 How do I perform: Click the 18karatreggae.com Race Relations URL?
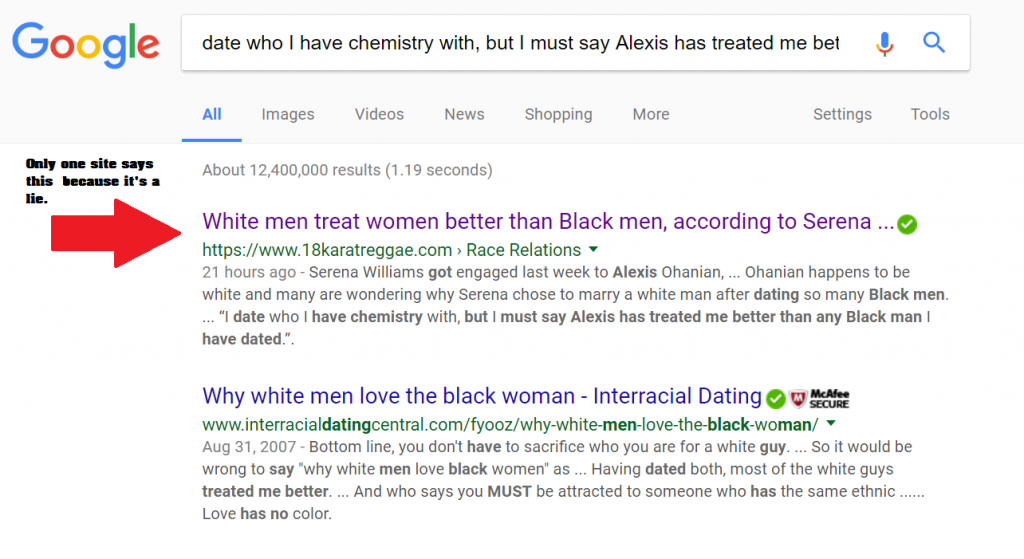tap(391, 250)
